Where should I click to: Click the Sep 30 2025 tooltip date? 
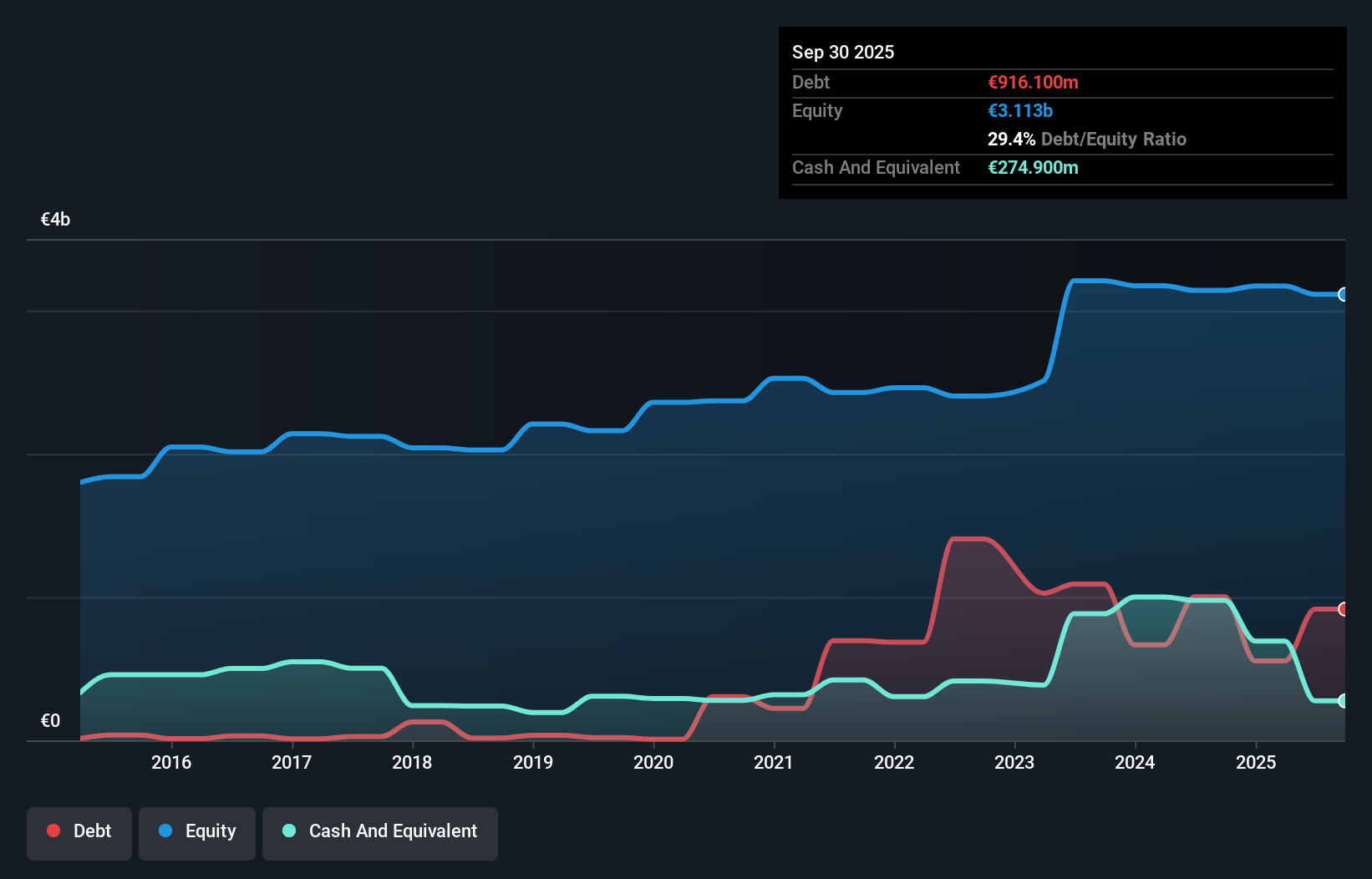tap(843, 52)
